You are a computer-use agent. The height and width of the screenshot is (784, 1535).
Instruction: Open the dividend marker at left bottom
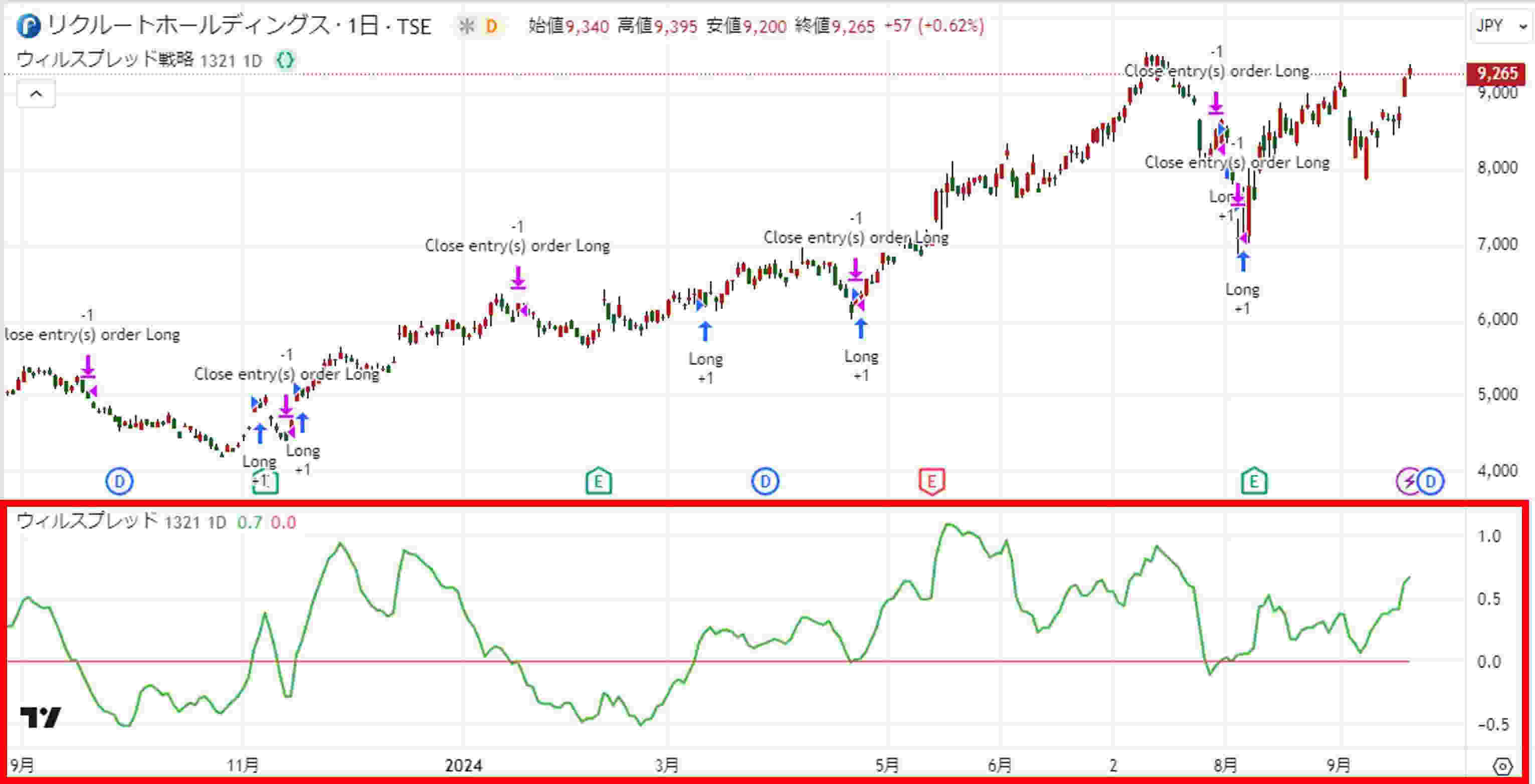(x=119, y=481)
